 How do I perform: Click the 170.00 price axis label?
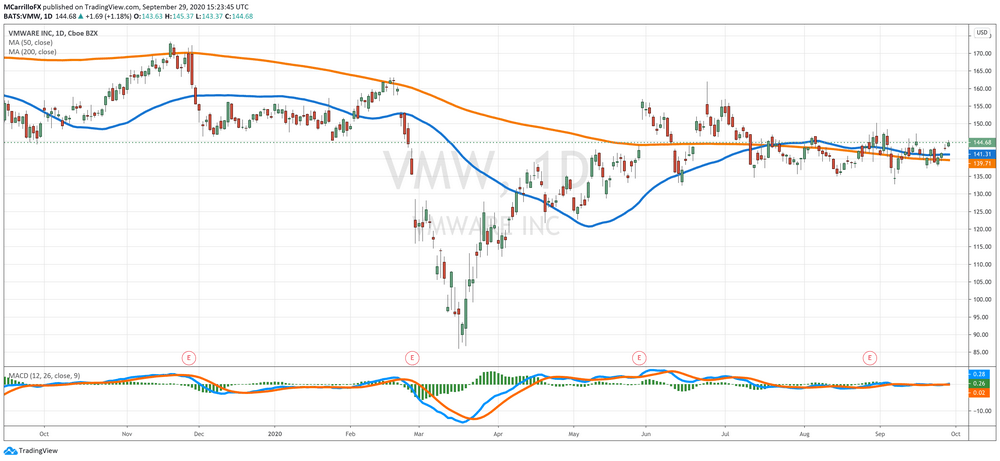point(983,54)
